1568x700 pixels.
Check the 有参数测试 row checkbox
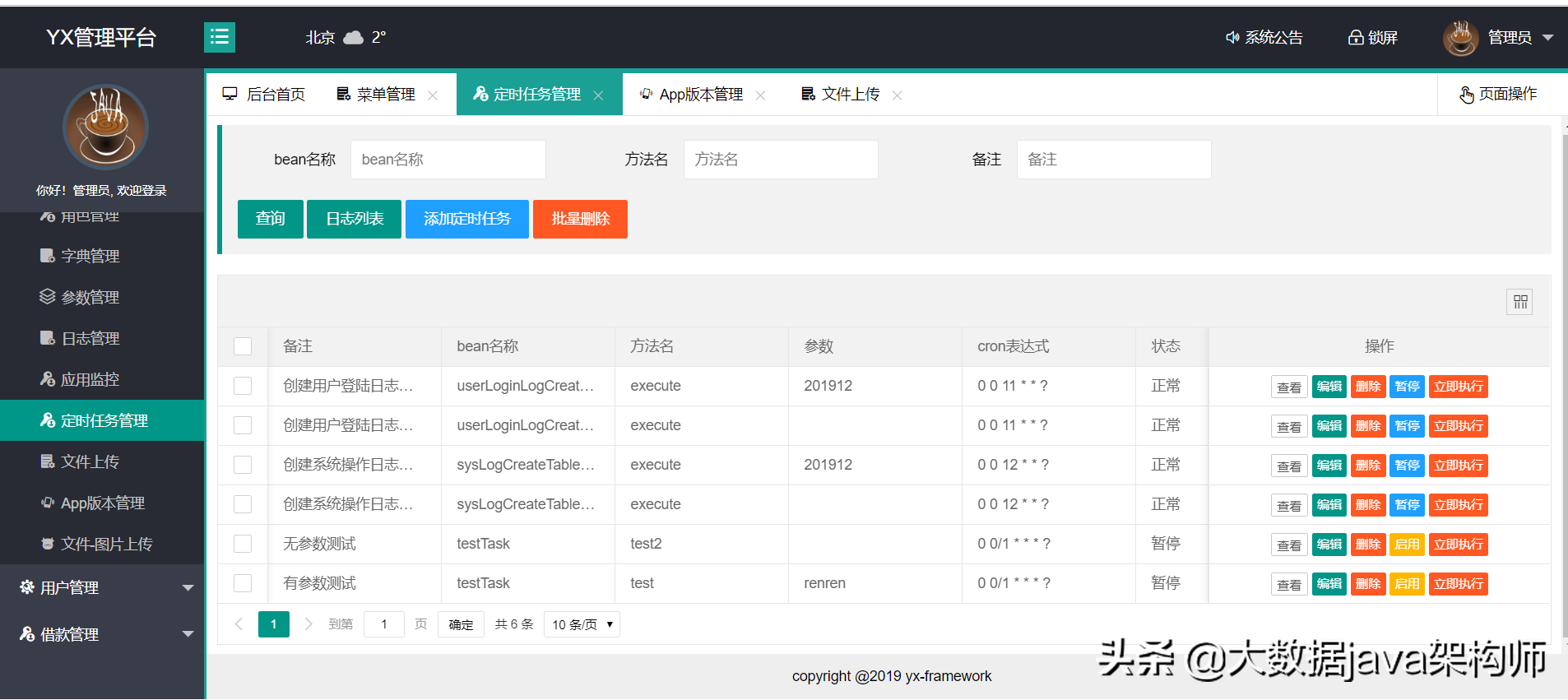point(243,583)
